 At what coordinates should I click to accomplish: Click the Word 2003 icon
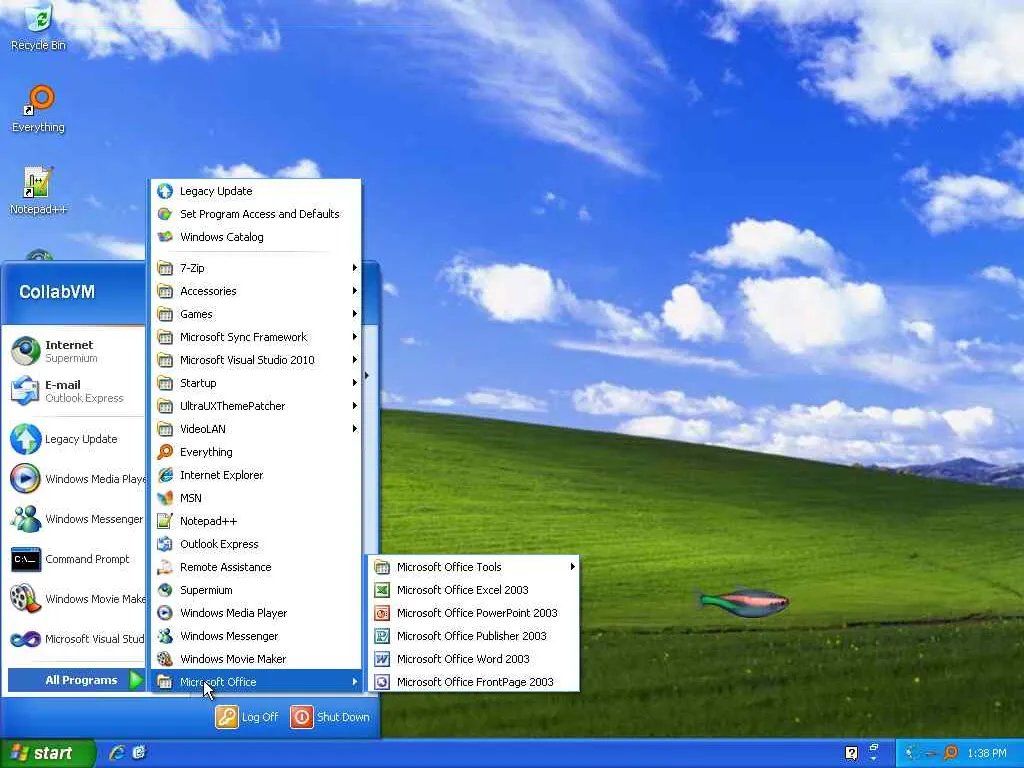[382, 658]
